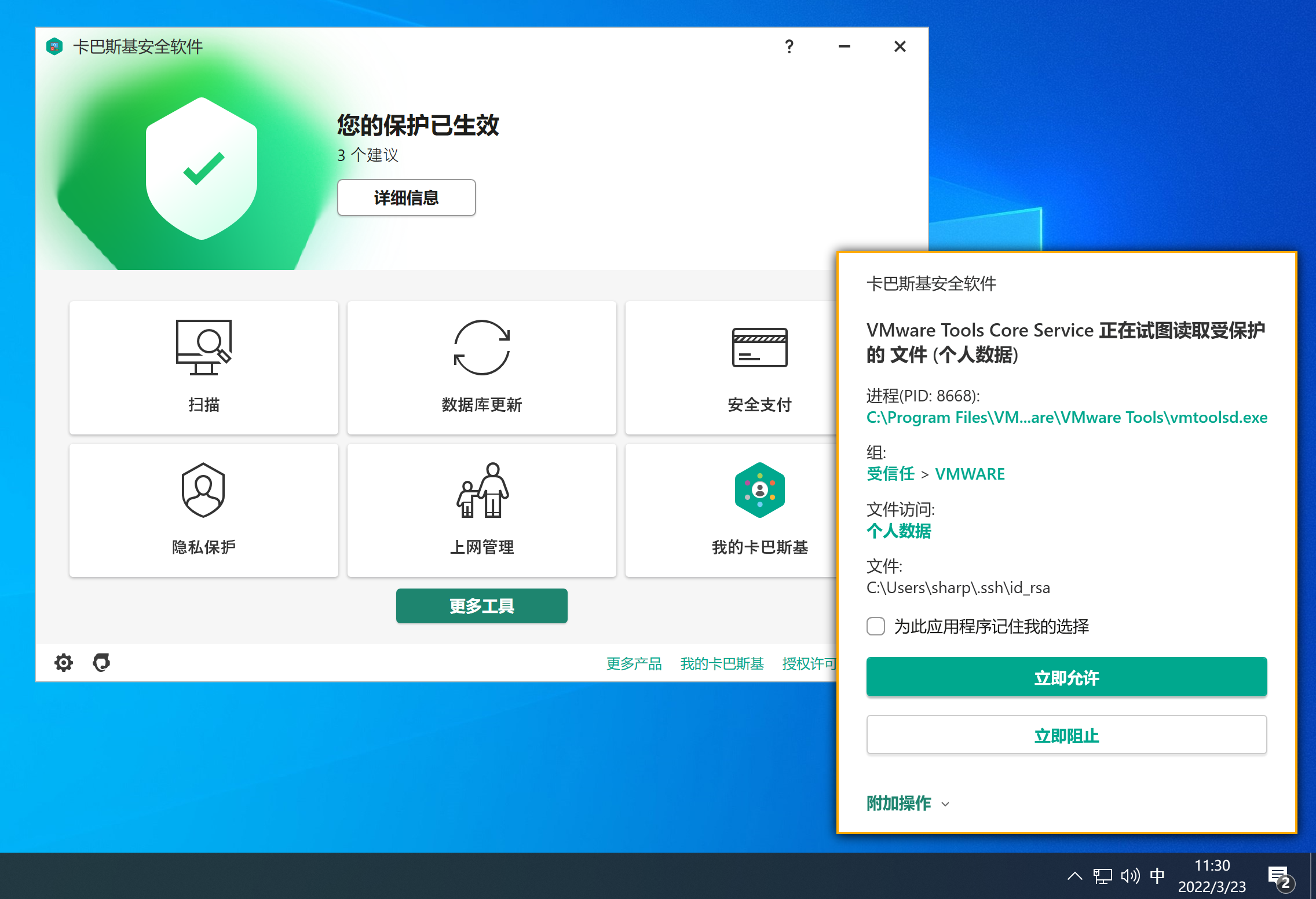Click 立即阻止 block now button

coord(1066,735)
